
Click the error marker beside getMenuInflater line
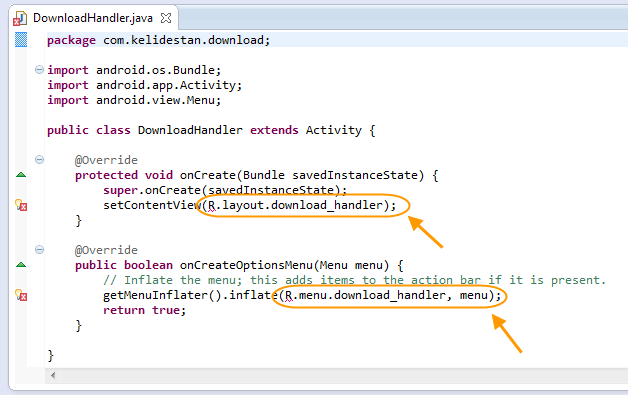point(21,295)
